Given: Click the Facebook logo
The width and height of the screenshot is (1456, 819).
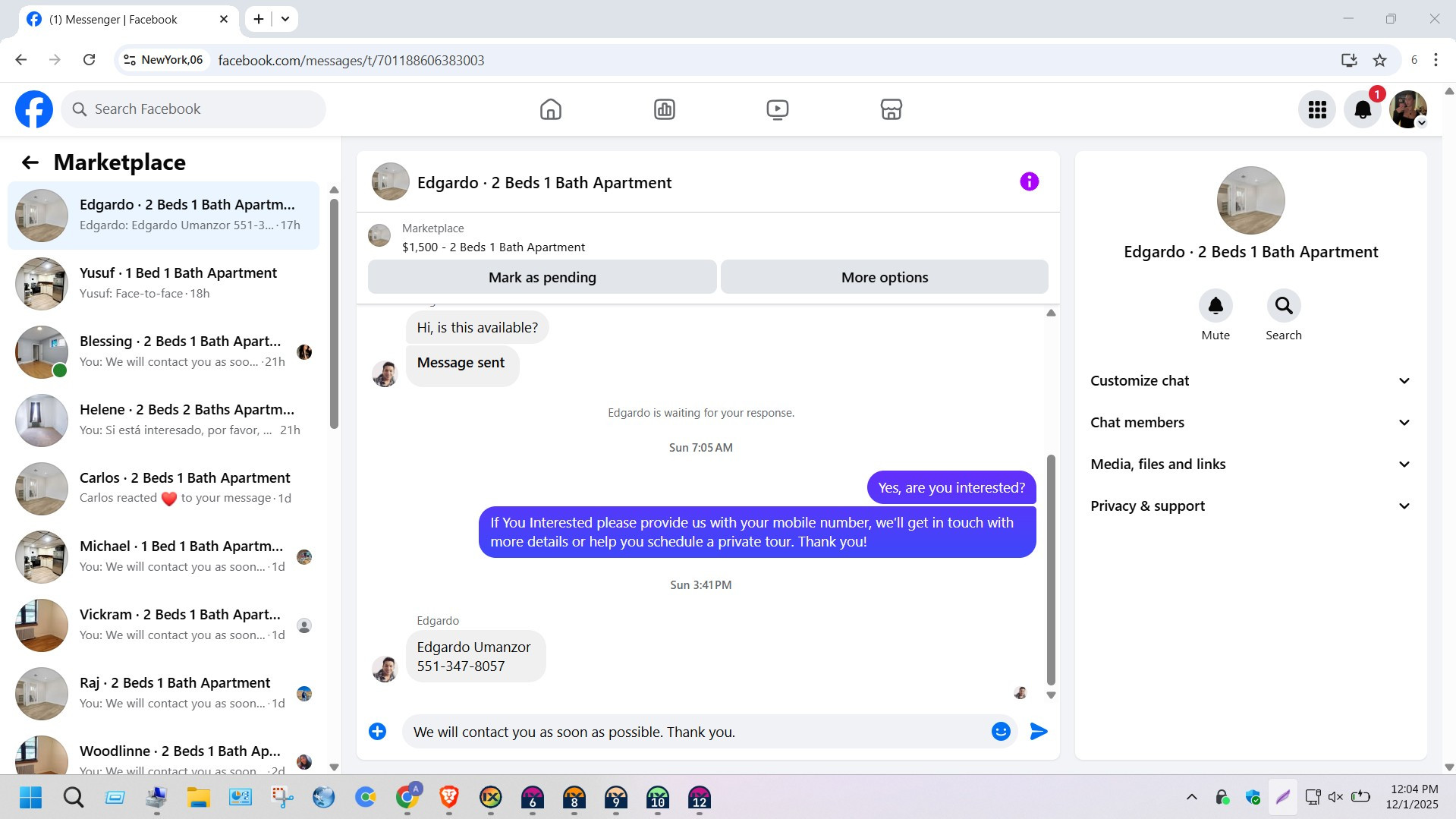Looking at the screenshot, I should pyautogui.click(x=34, y=109).
